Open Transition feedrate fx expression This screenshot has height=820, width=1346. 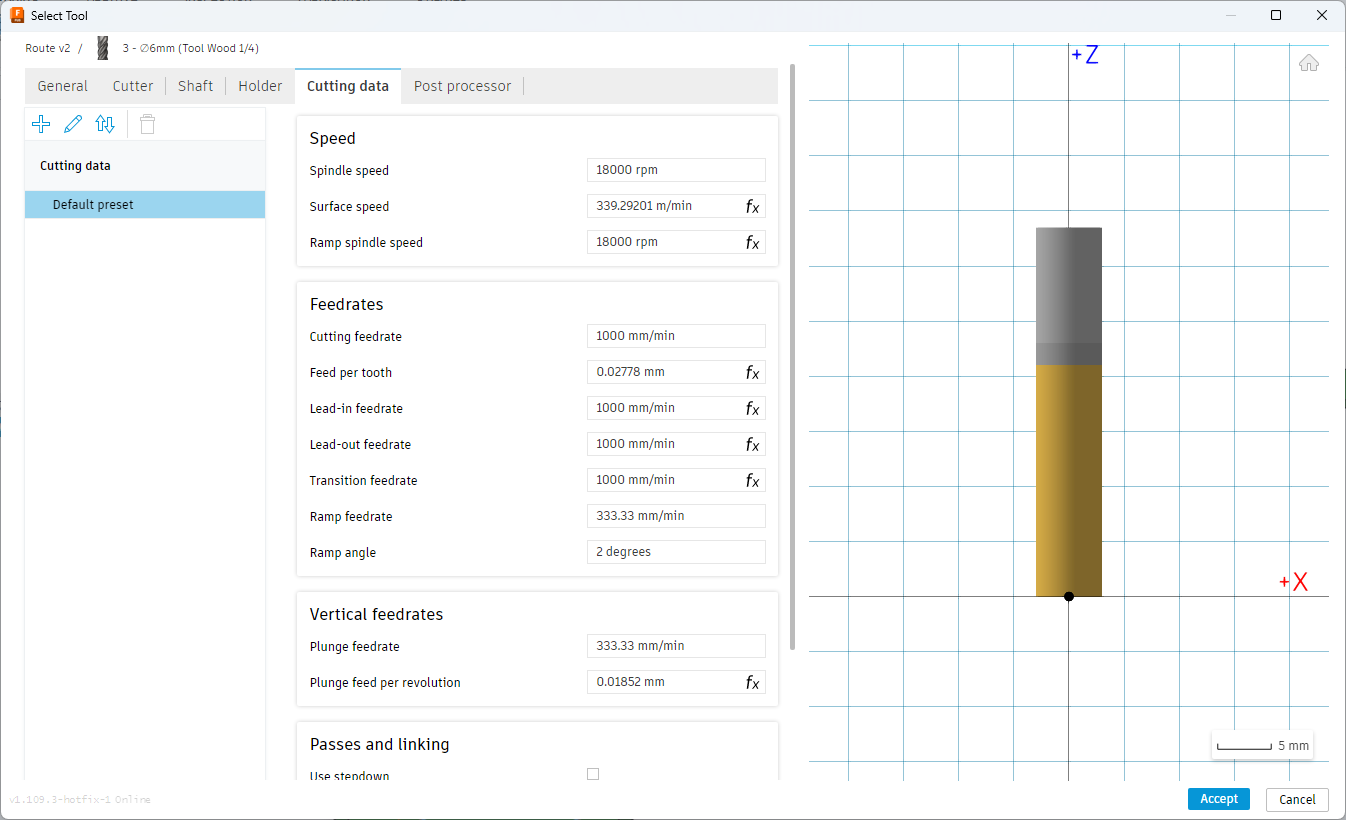pos(753,481)
